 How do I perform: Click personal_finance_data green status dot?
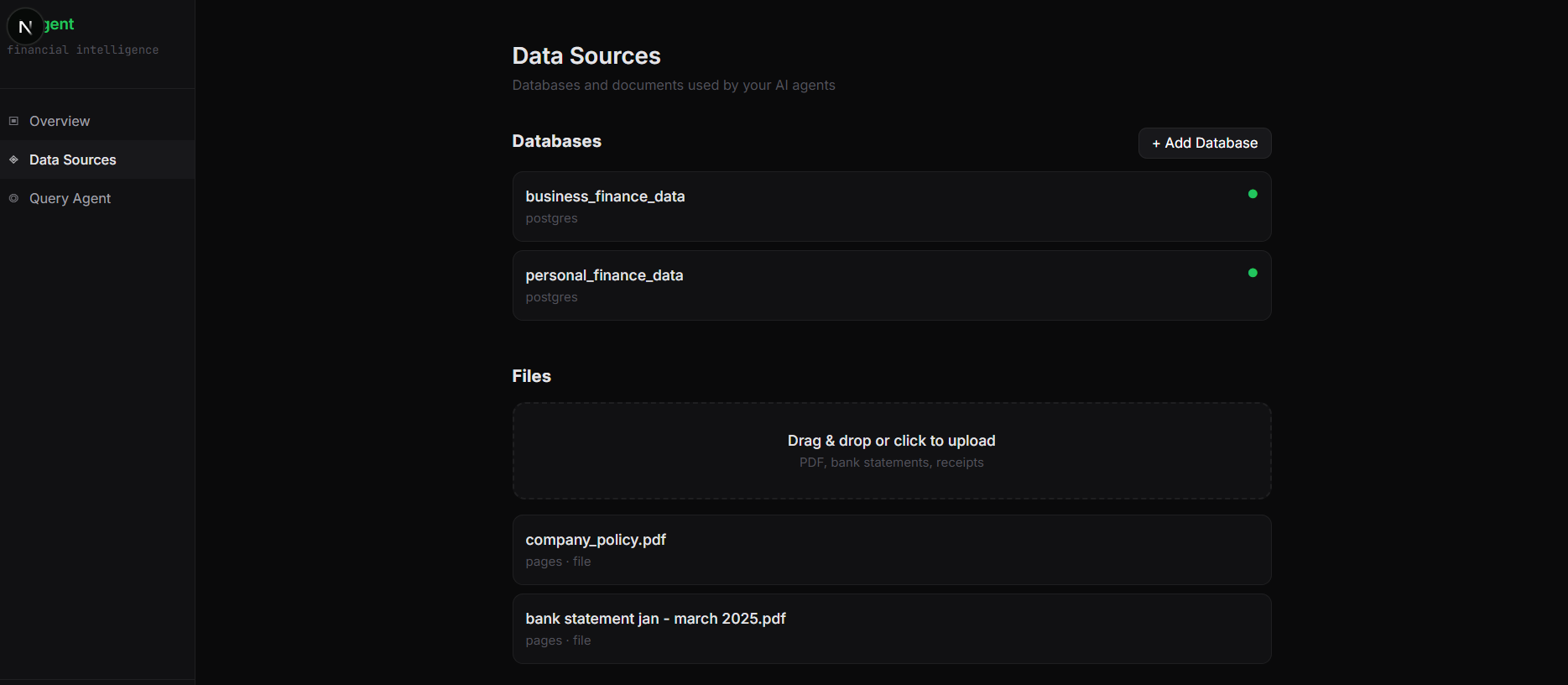pyautogui.click(x=1253, y=273)
